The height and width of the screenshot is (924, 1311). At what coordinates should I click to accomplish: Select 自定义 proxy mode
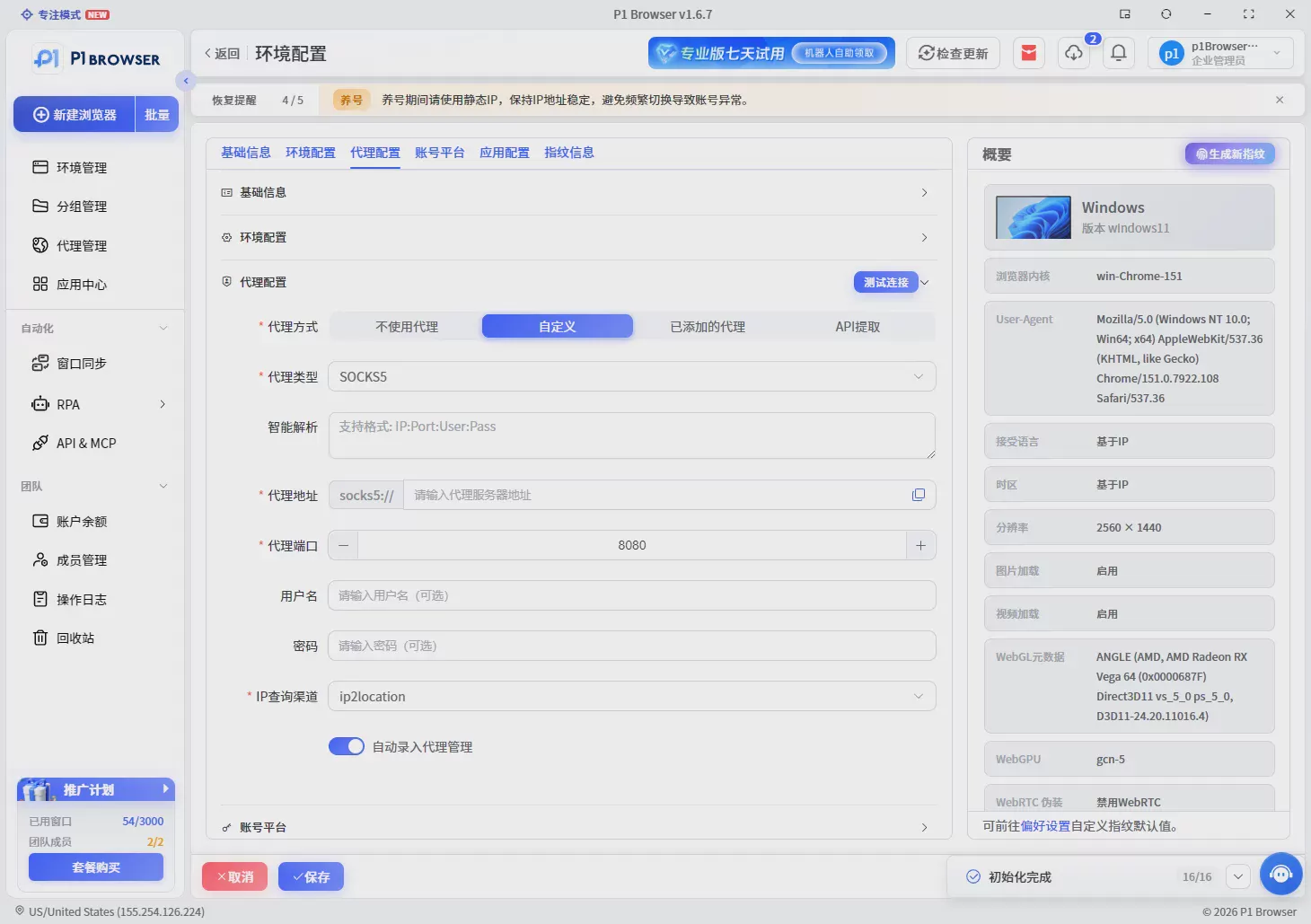pyautogui.click(x=557, y=326)
